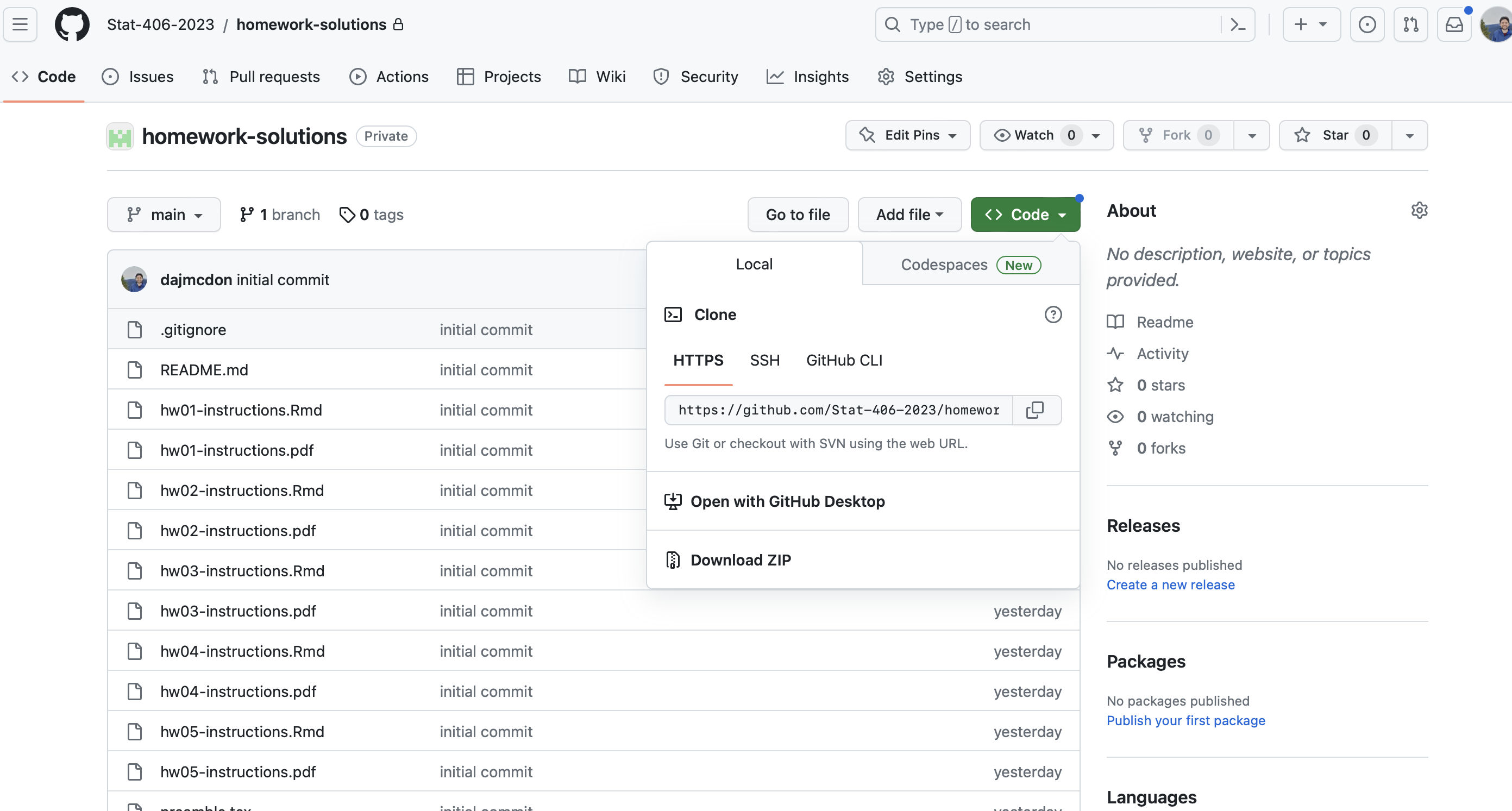
Task: Open pull requests icon in top header
Action: click(x=1410, y=24)
